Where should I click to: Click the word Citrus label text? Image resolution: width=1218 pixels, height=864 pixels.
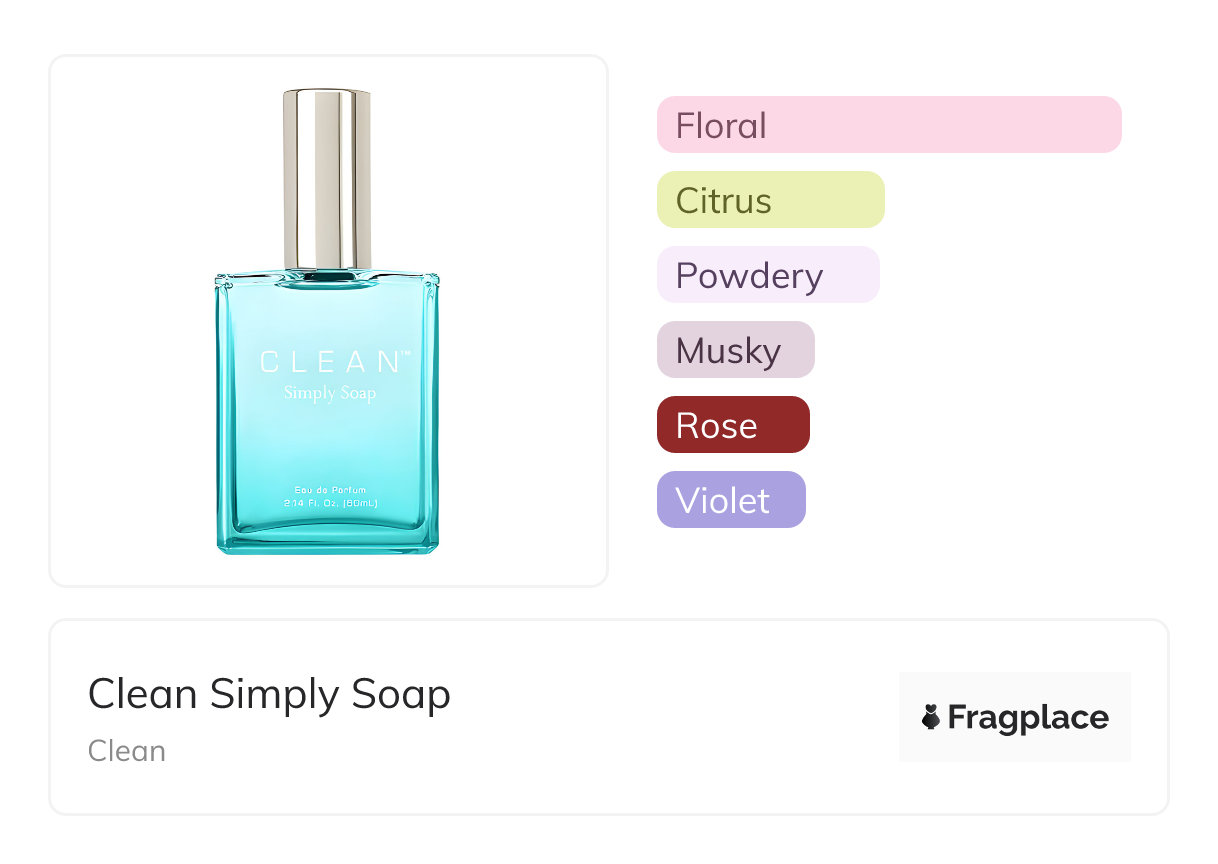tap(723, 201)
